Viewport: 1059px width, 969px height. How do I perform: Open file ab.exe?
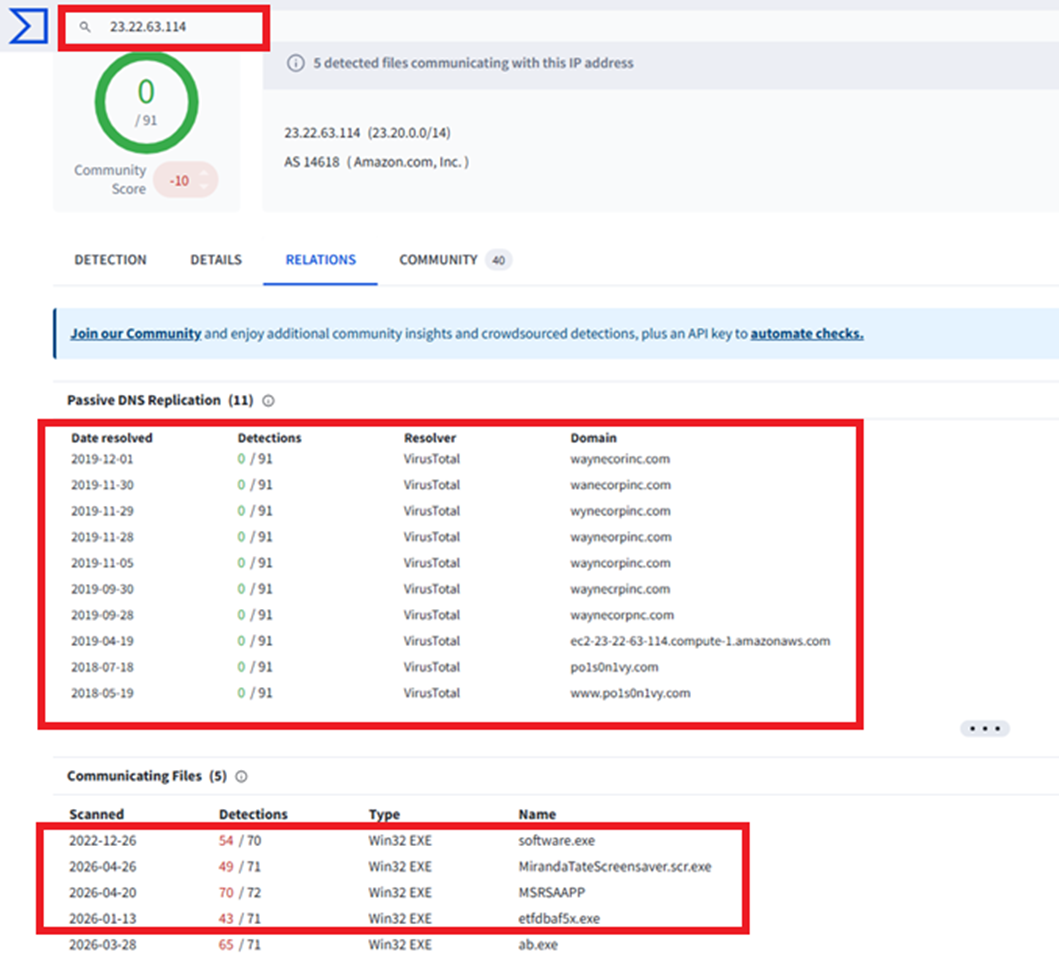(538, 945)
